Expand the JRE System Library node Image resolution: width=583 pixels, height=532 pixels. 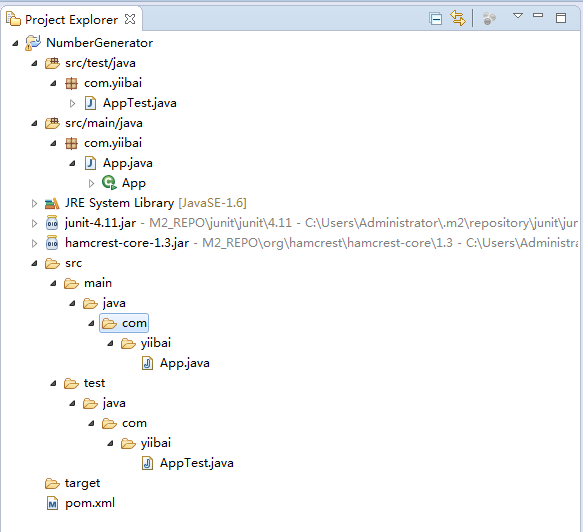[34, 203]
